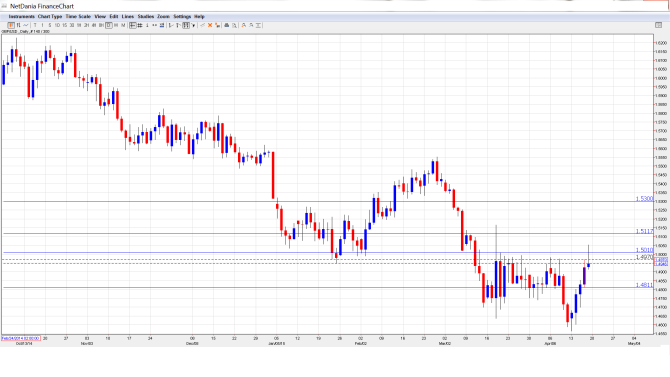The width and height of the screenshot is (670, 377).
Task: Open the Lines menu
Action: point(128,17)
